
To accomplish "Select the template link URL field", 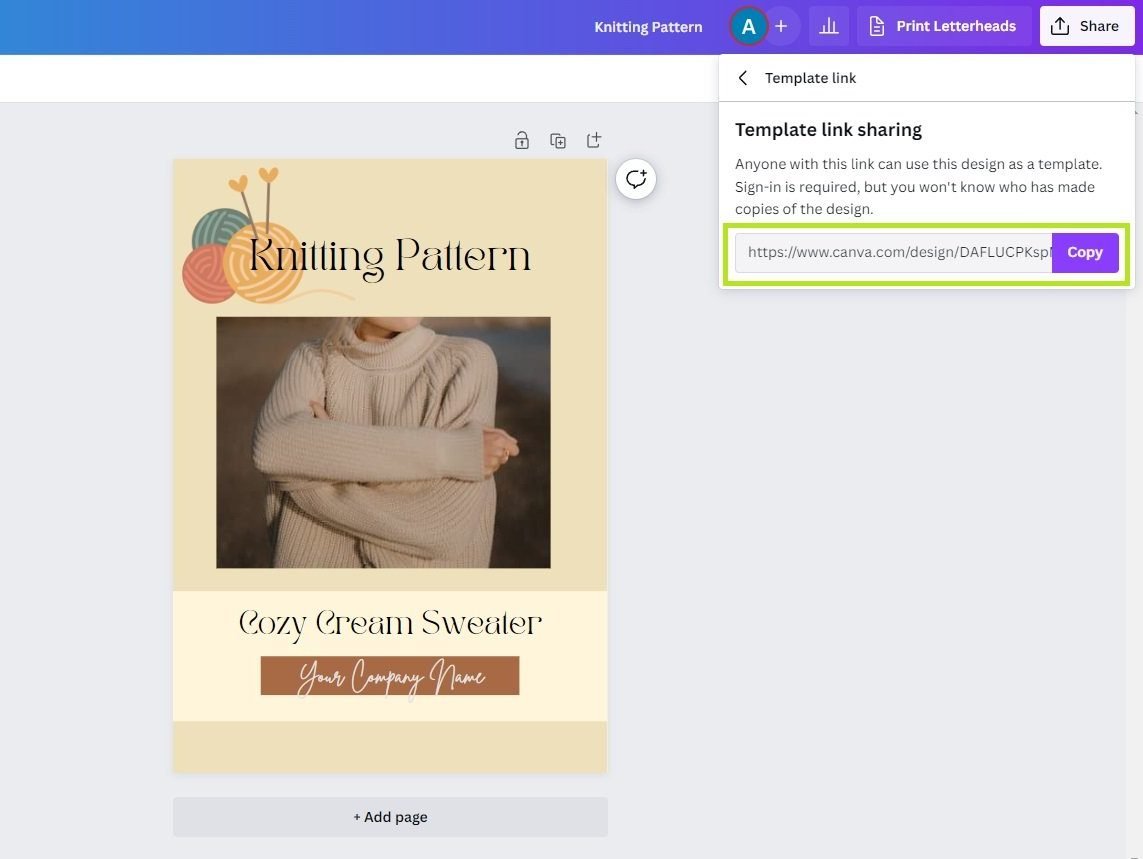I will tap(890, 252).
